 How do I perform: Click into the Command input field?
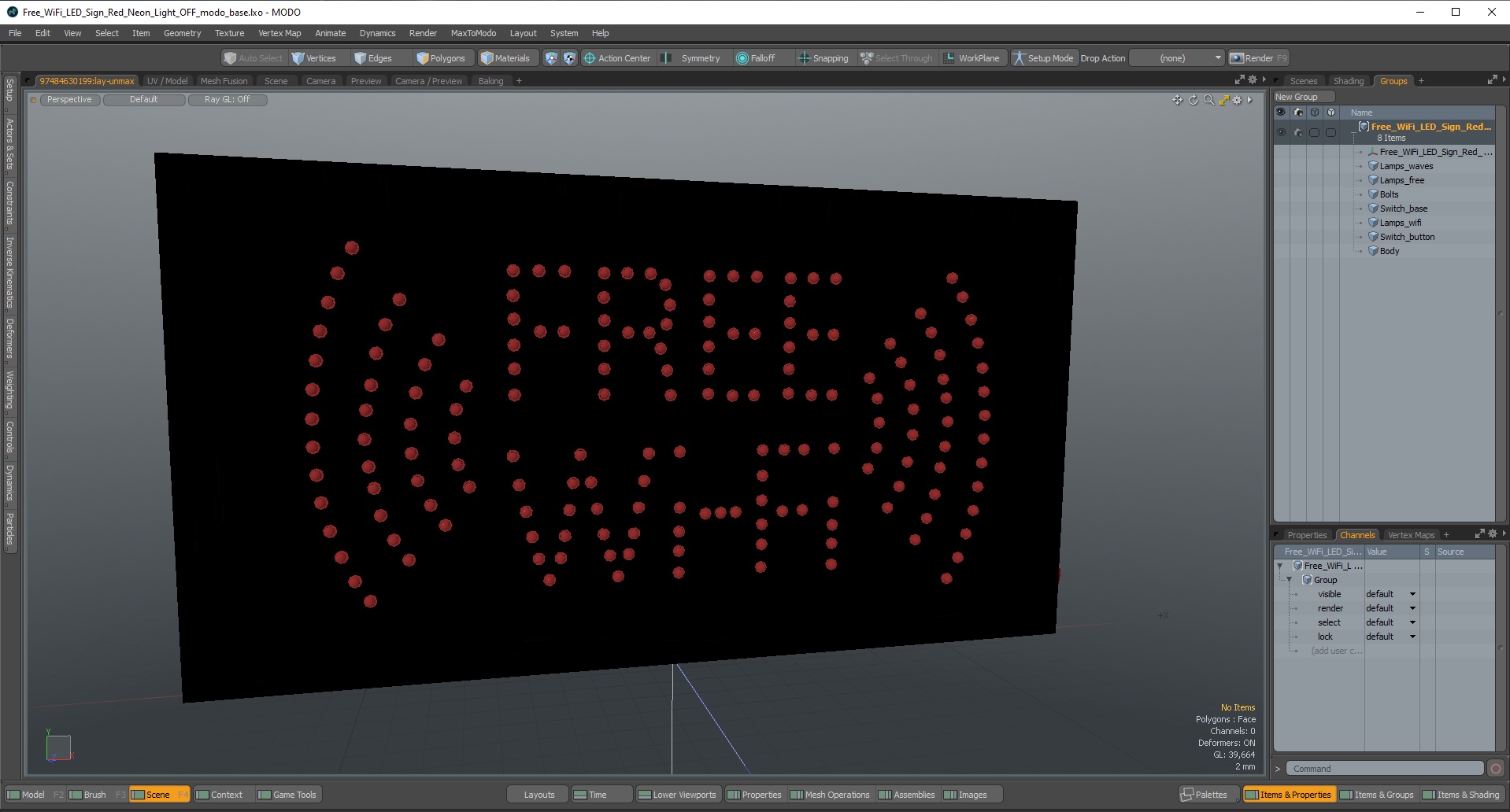tap(1384, 769)
